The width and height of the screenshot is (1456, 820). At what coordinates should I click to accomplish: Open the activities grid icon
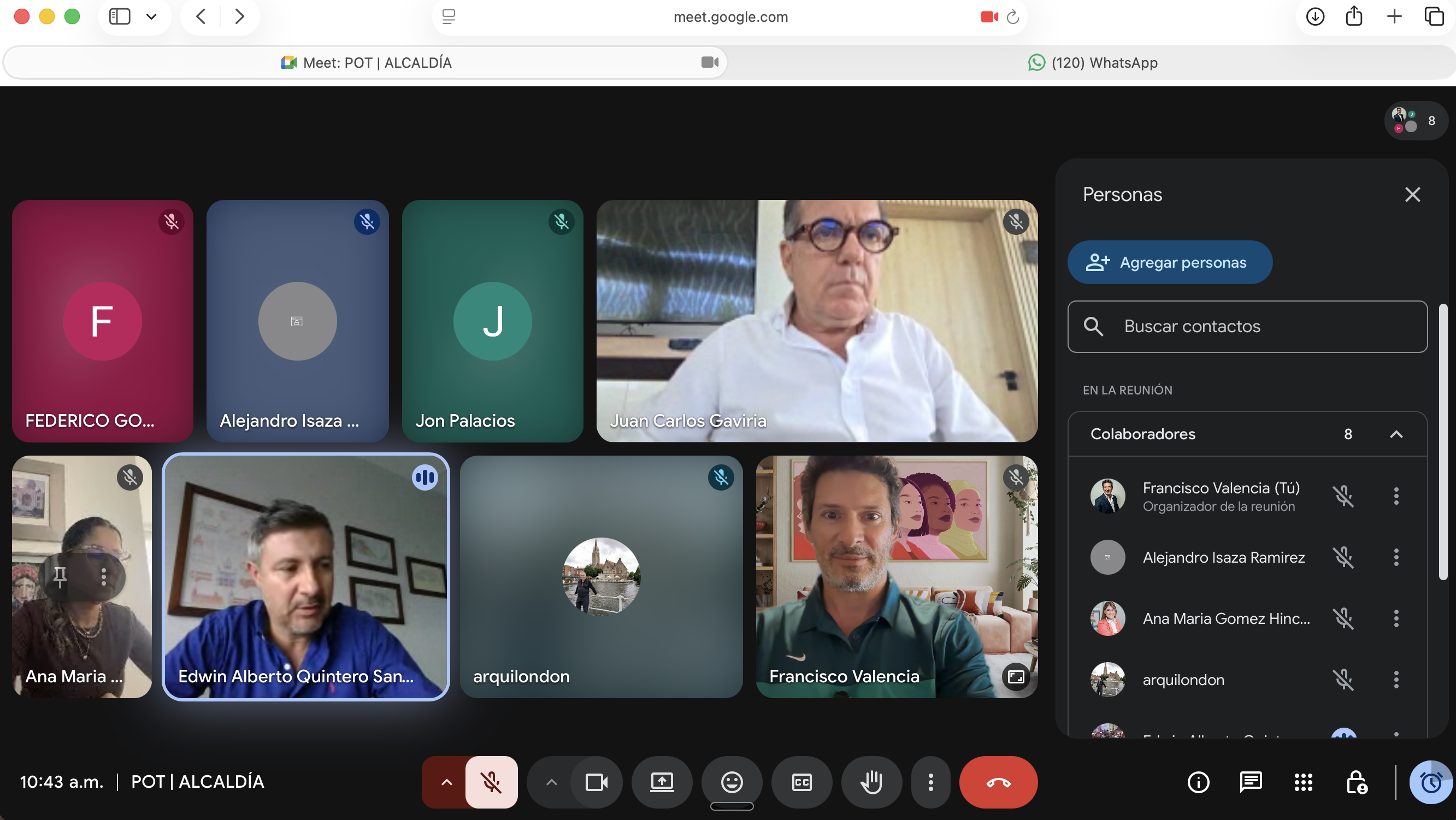click(1303, 782)
